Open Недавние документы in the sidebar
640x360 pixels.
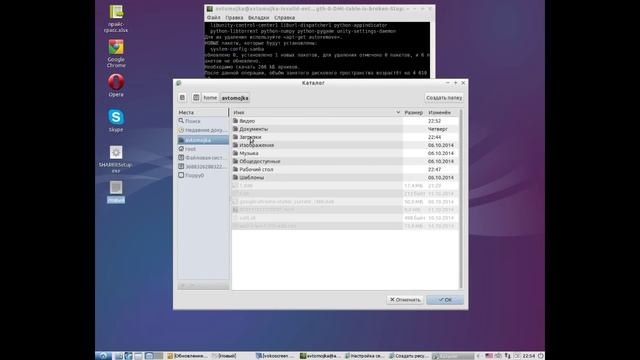tap(203, 130)
